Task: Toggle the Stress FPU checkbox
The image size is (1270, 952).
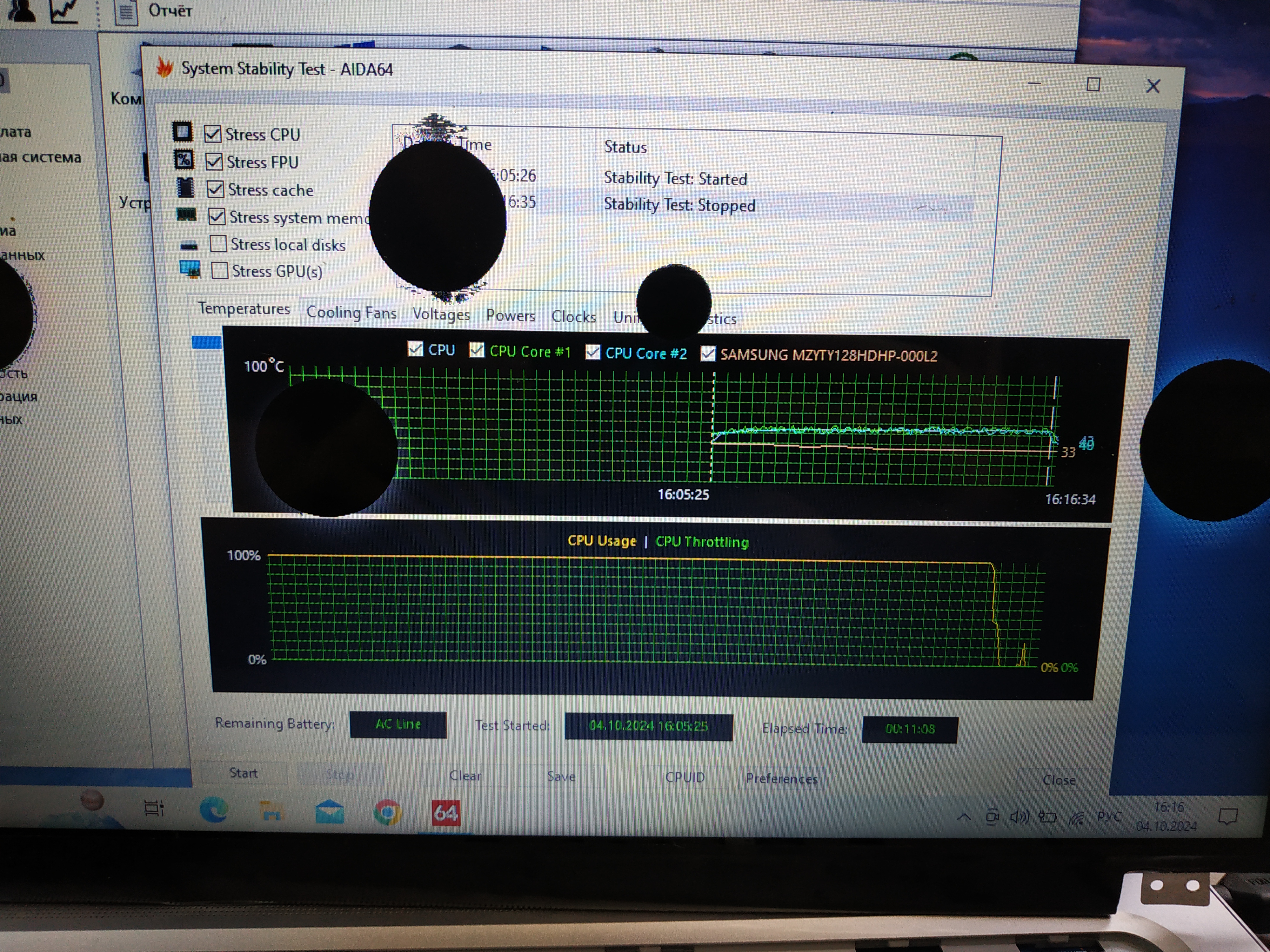Action: click(x=214, y=161)
